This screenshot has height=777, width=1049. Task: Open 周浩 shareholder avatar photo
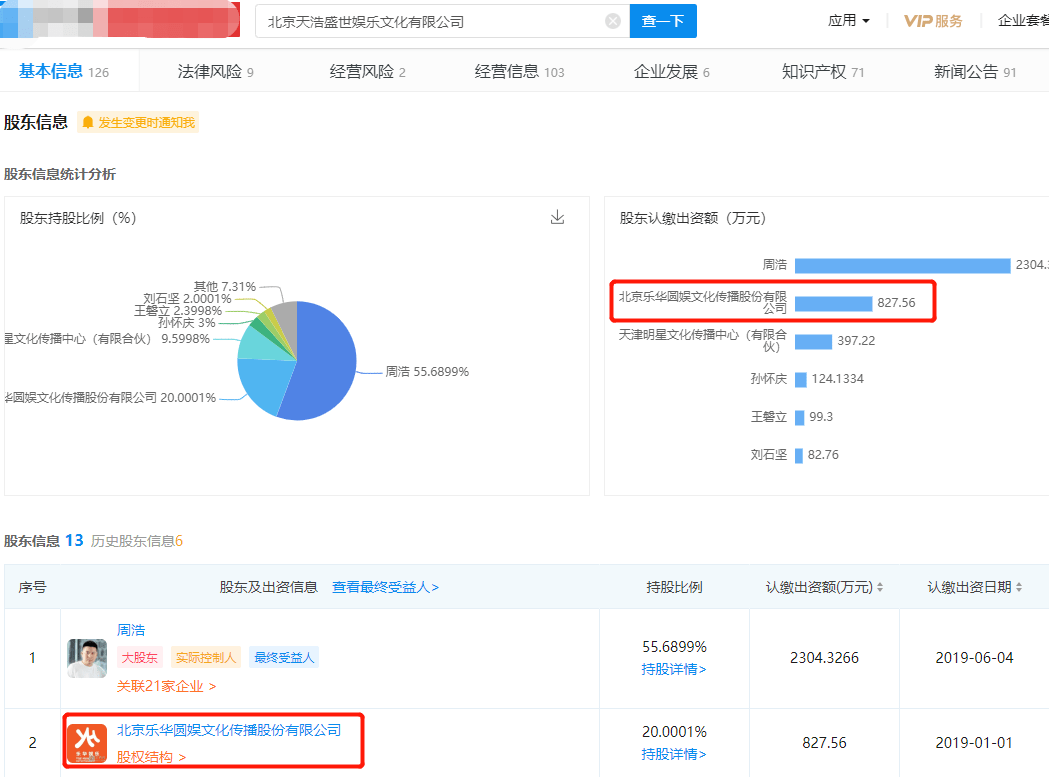pos(87,659)
